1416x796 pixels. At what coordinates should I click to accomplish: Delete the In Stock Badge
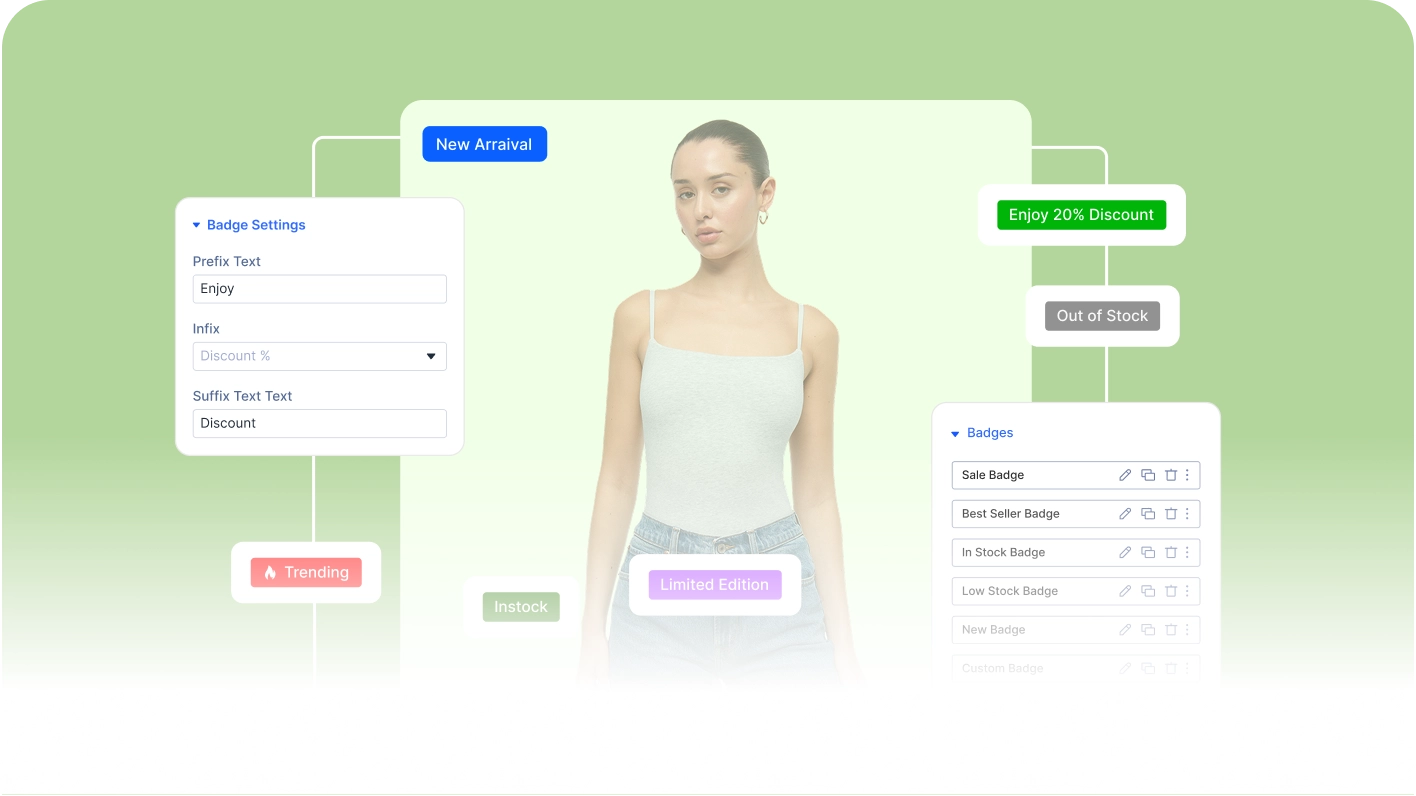[1171, 552]
